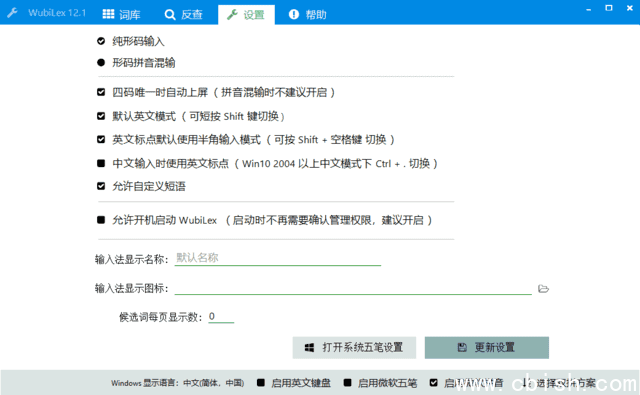
Task: Select the 设置 tab
Action: [x=246, y=15]
